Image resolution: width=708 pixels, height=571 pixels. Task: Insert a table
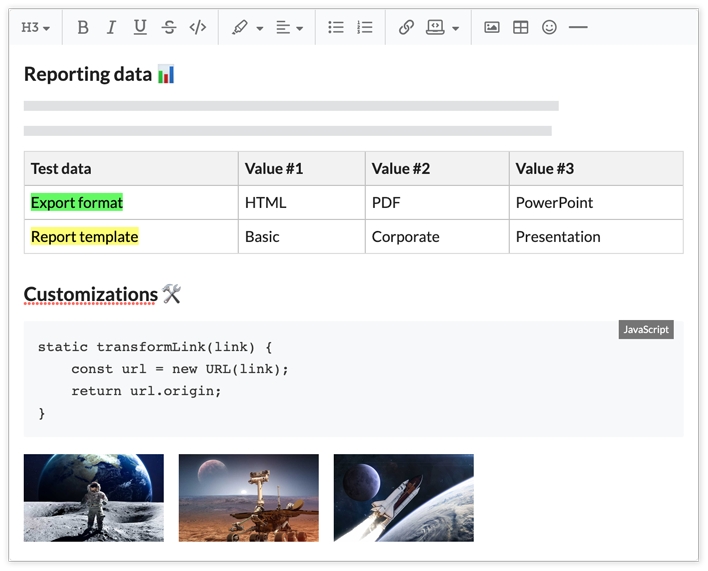[521, 28]
